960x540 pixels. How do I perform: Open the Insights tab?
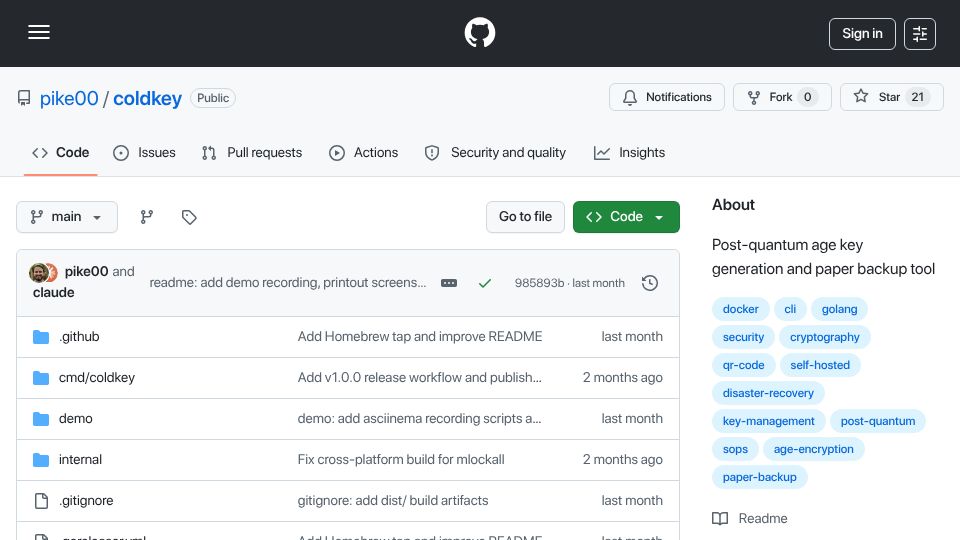pos(629,152)
